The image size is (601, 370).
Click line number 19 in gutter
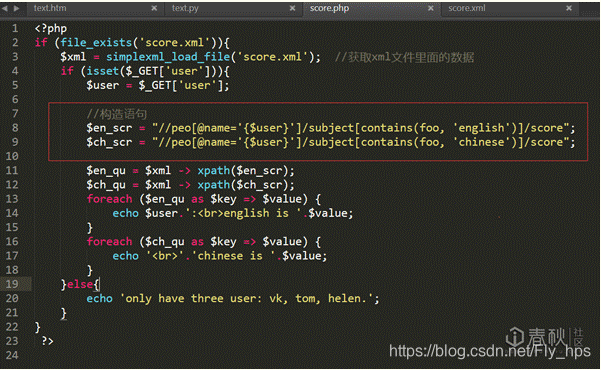(x=12, y=284)
